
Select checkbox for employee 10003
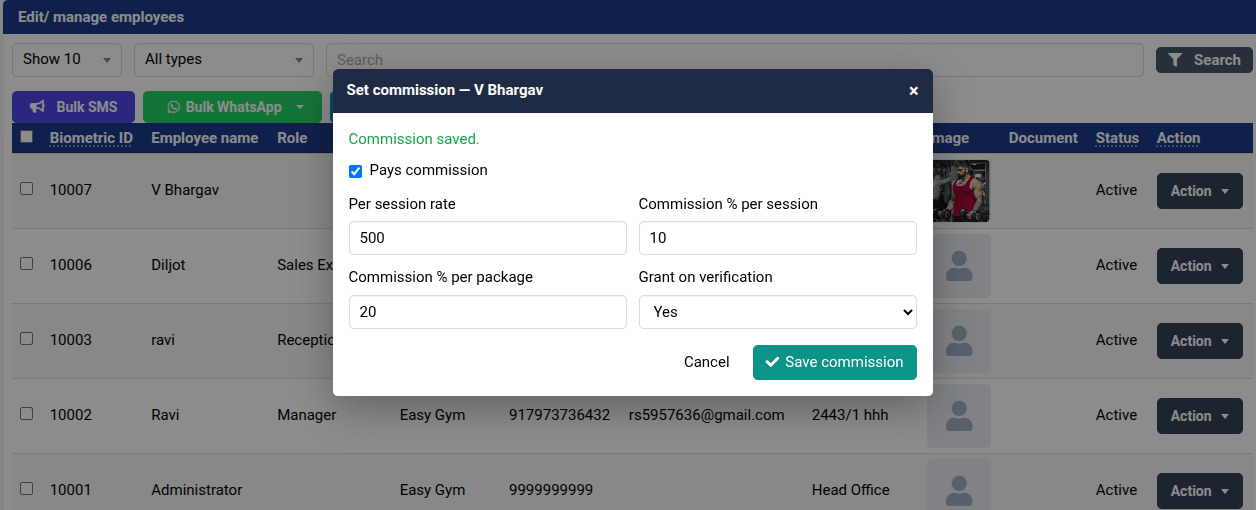[27, 338]
